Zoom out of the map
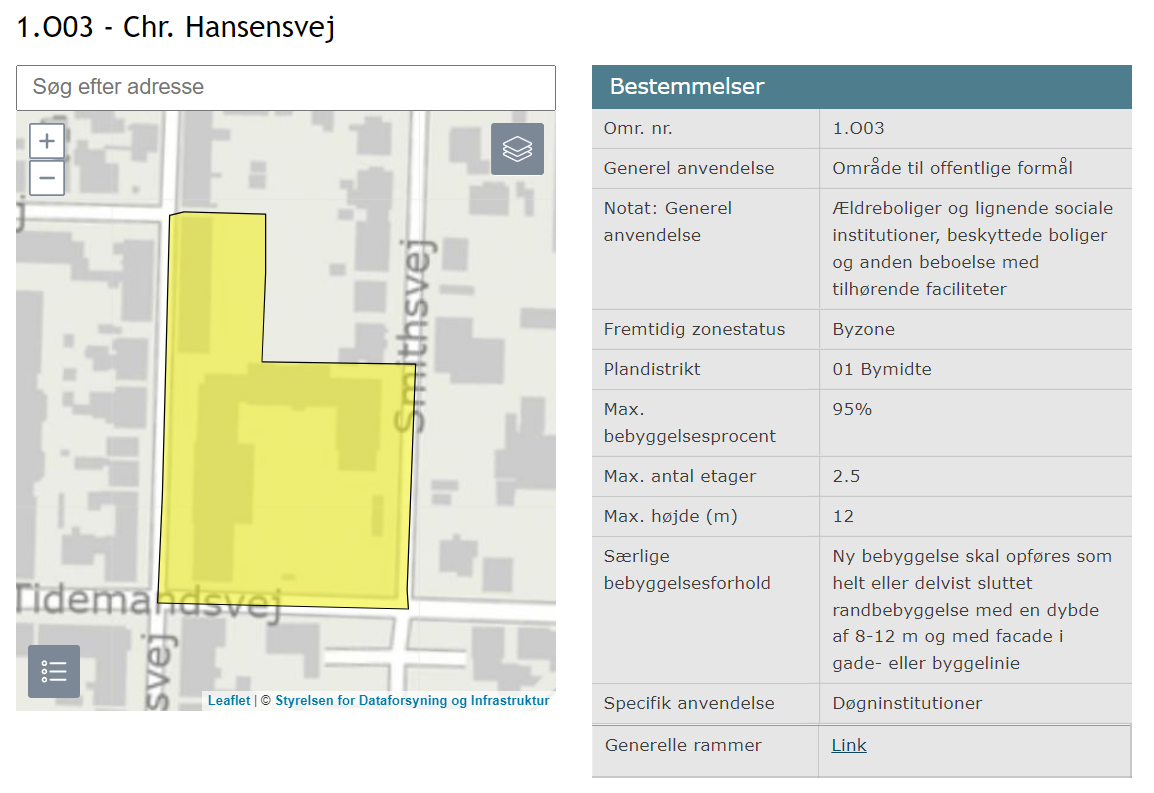The image size is (1154, 793). 47,179
